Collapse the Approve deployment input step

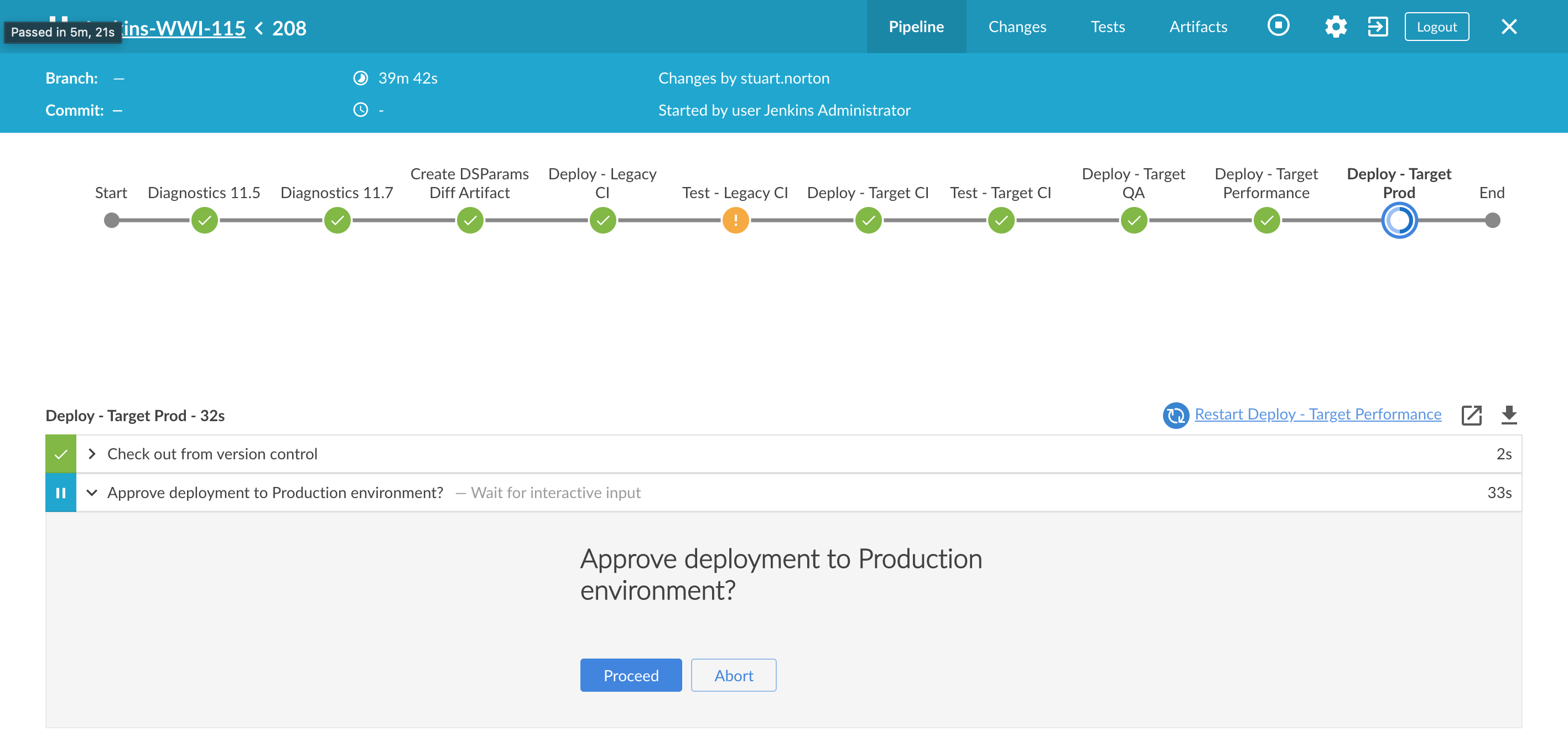click(92, 493)
